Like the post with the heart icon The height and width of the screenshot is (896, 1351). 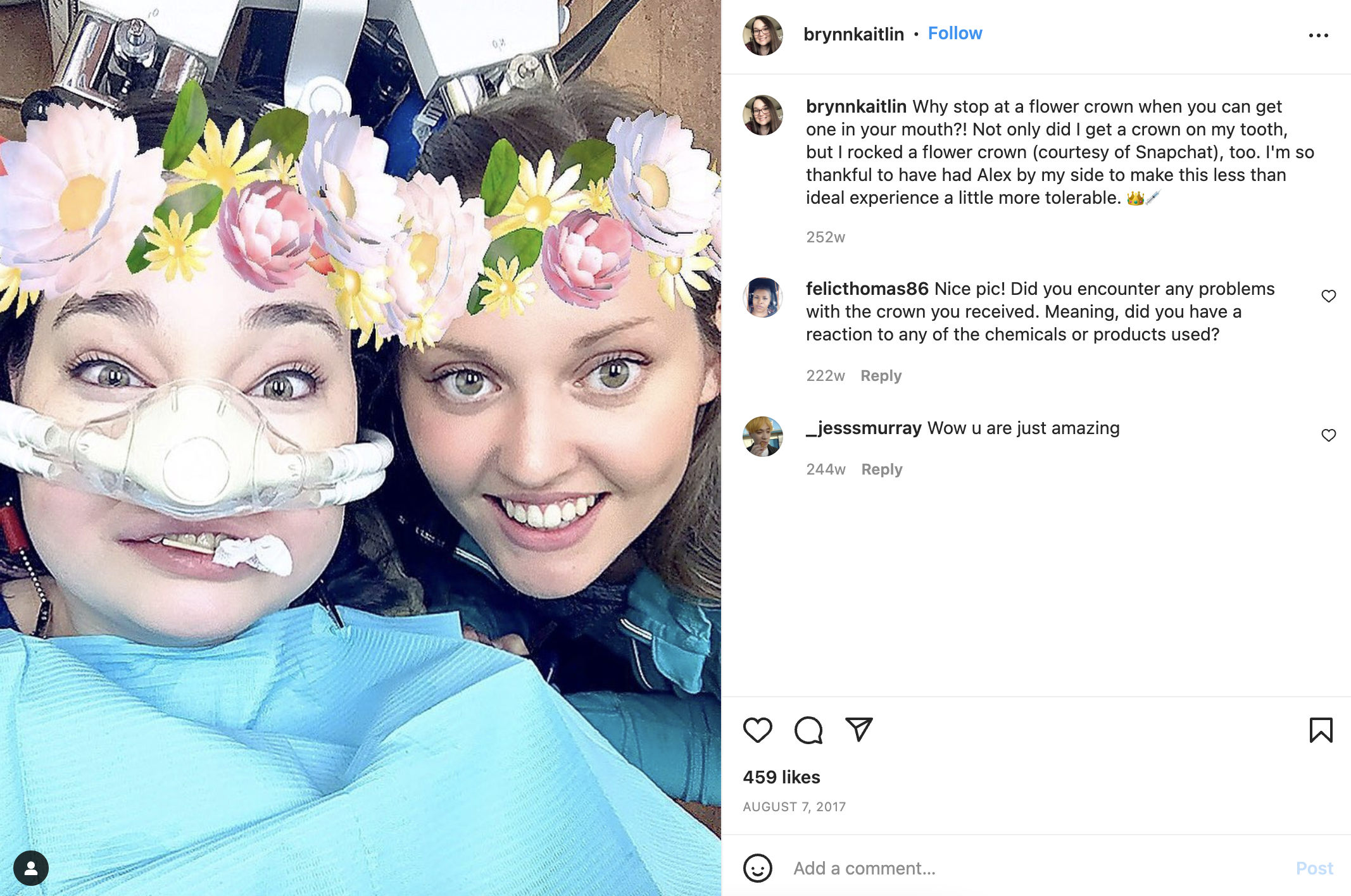(757, 730)
